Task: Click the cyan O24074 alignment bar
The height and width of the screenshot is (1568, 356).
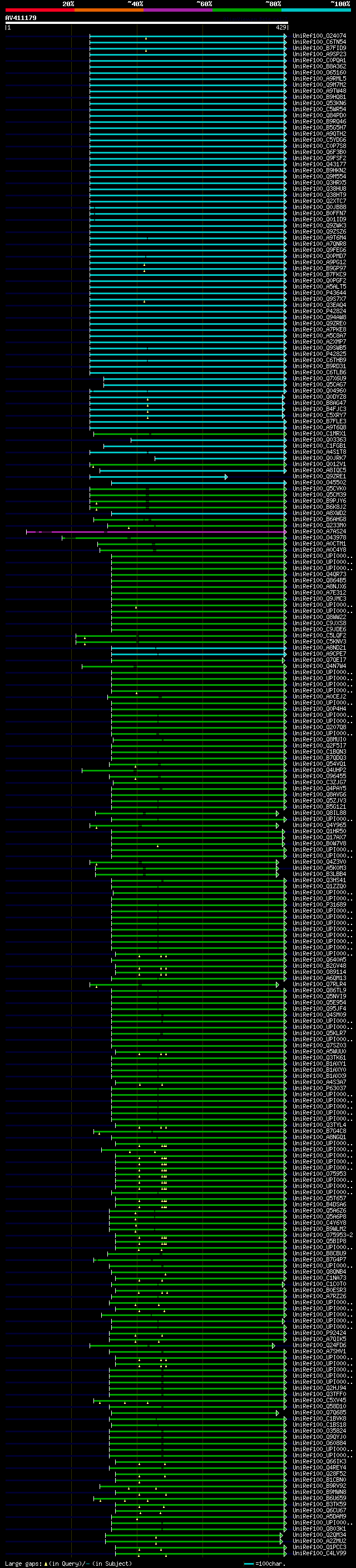Action: point(188,37)
